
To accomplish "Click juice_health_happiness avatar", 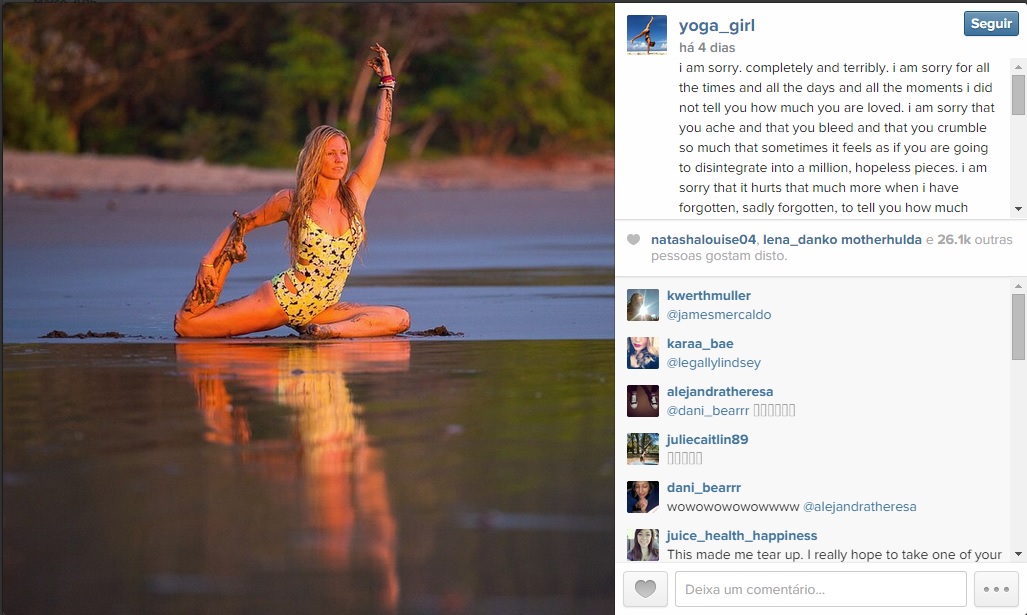I will (643, 544).
